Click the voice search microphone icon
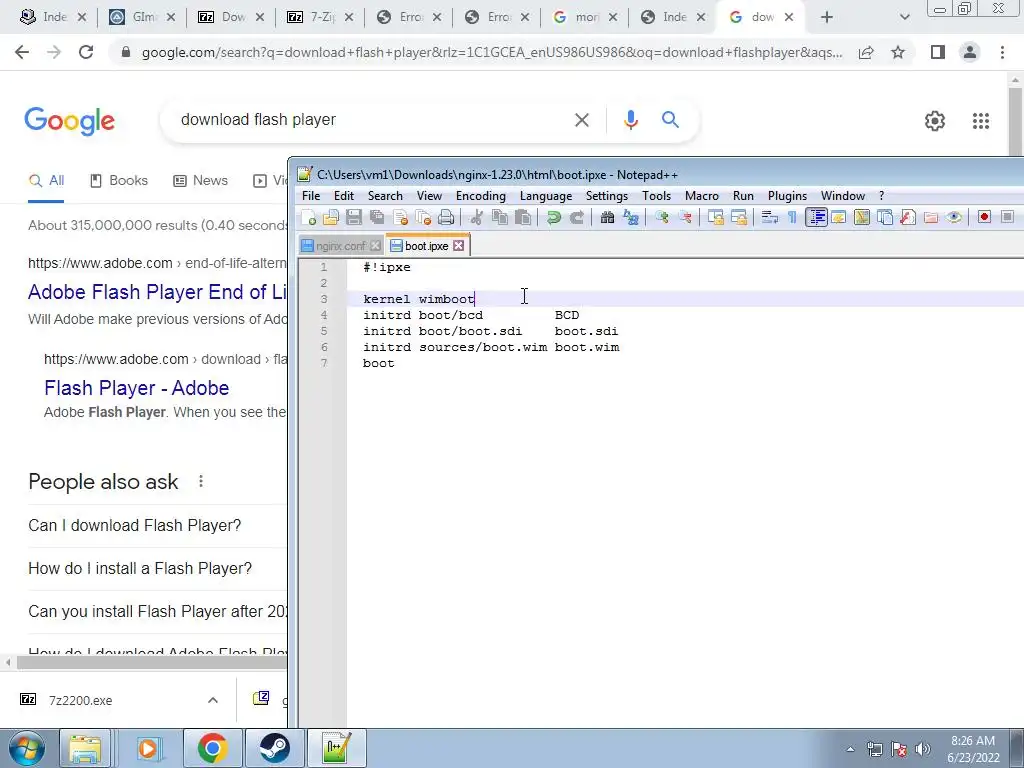 [x=631, y=120]
